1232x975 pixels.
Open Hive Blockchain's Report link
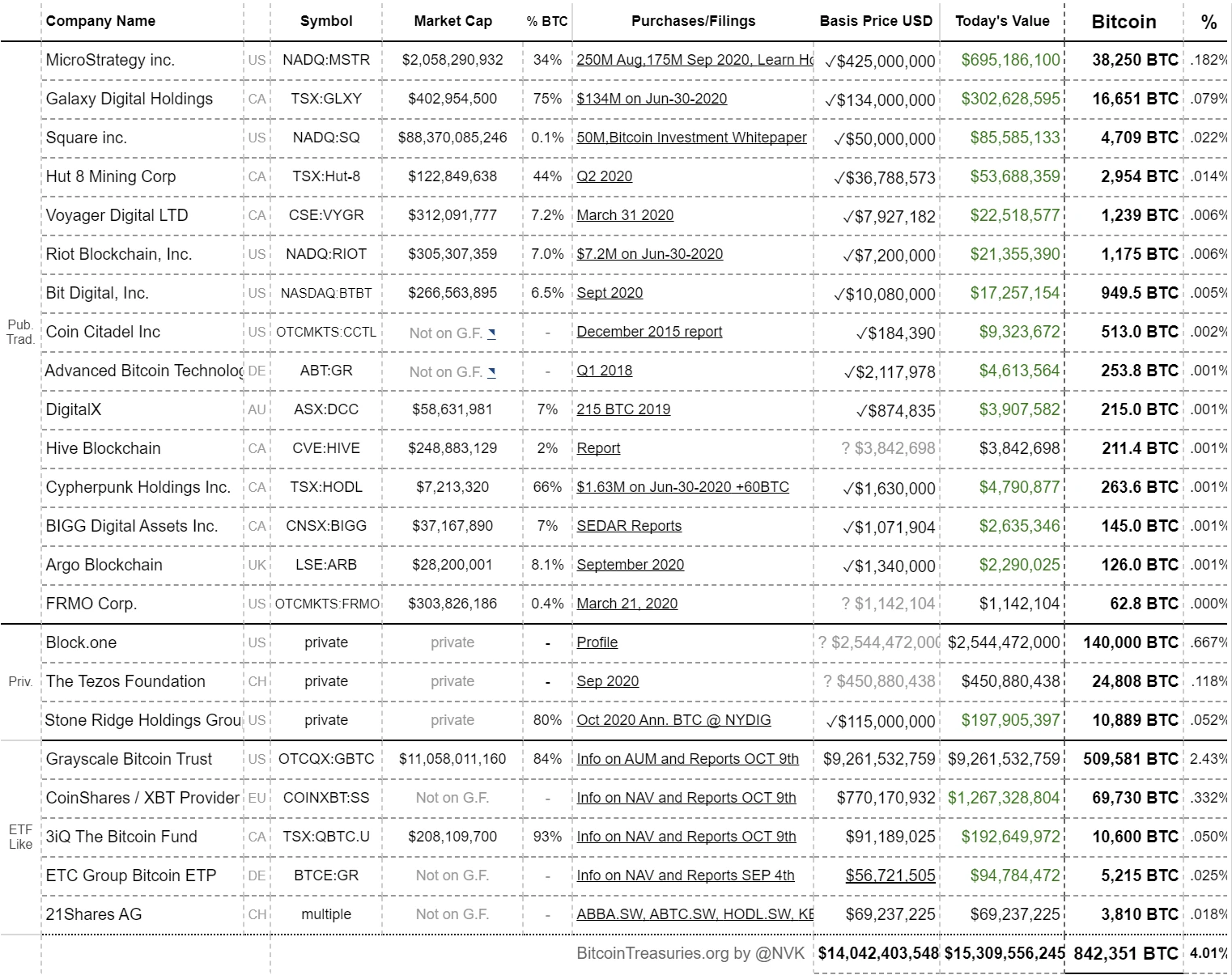(x=598, y=448)
